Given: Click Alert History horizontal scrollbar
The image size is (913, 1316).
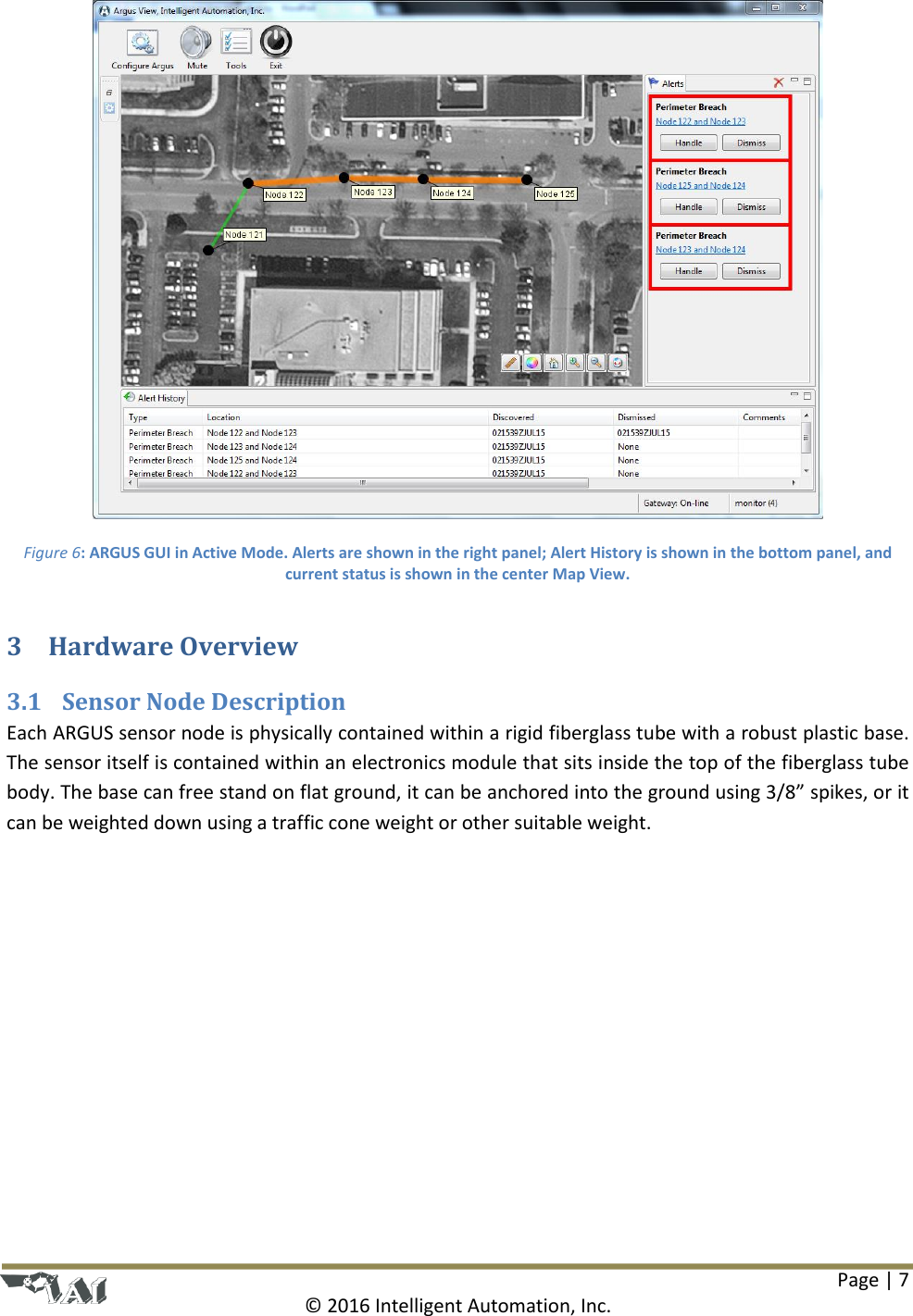Looking at the screenshot, I should tap(363, 483).
